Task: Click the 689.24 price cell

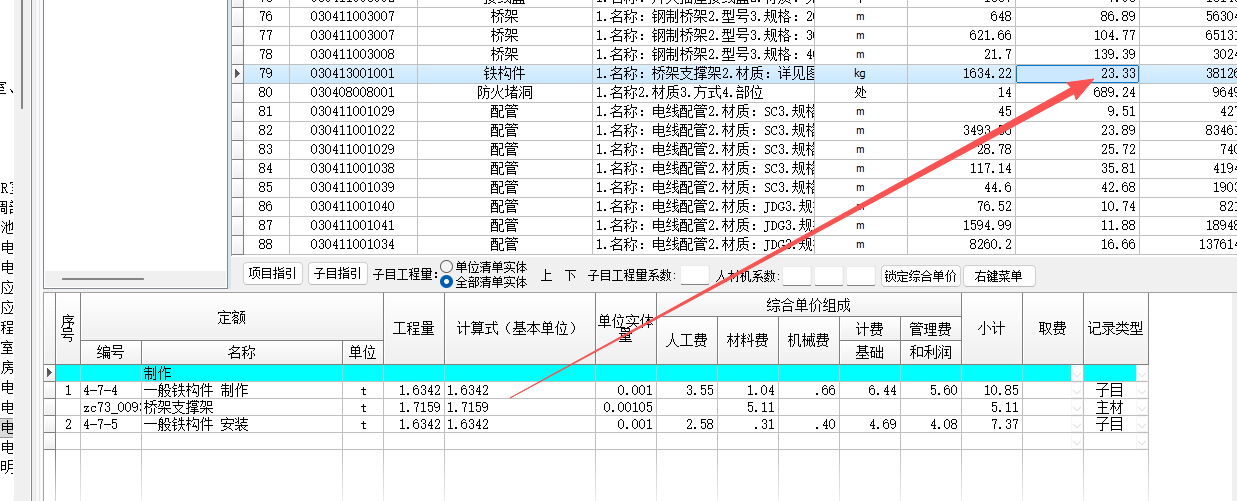Action: [x=1077, y=92]
